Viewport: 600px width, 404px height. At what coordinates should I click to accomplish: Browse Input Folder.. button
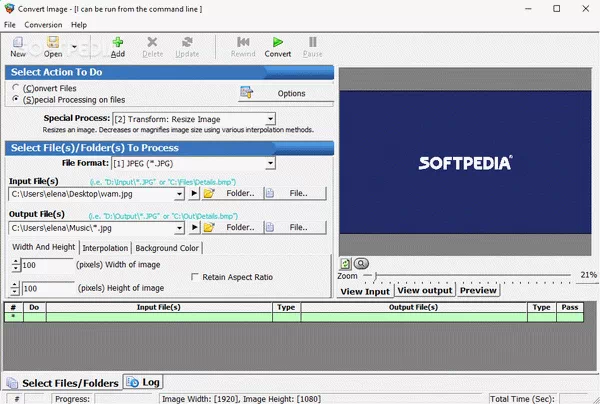tap(232, 194)
